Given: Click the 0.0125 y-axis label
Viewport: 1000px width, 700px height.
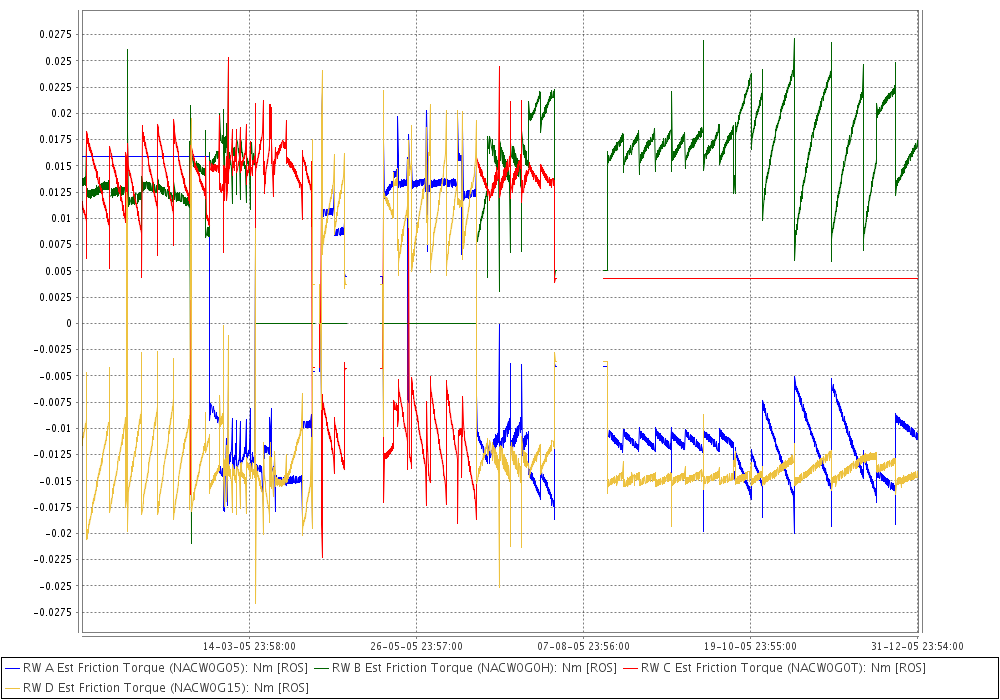Looking at the screenshot, I should (x=55, y=192).
